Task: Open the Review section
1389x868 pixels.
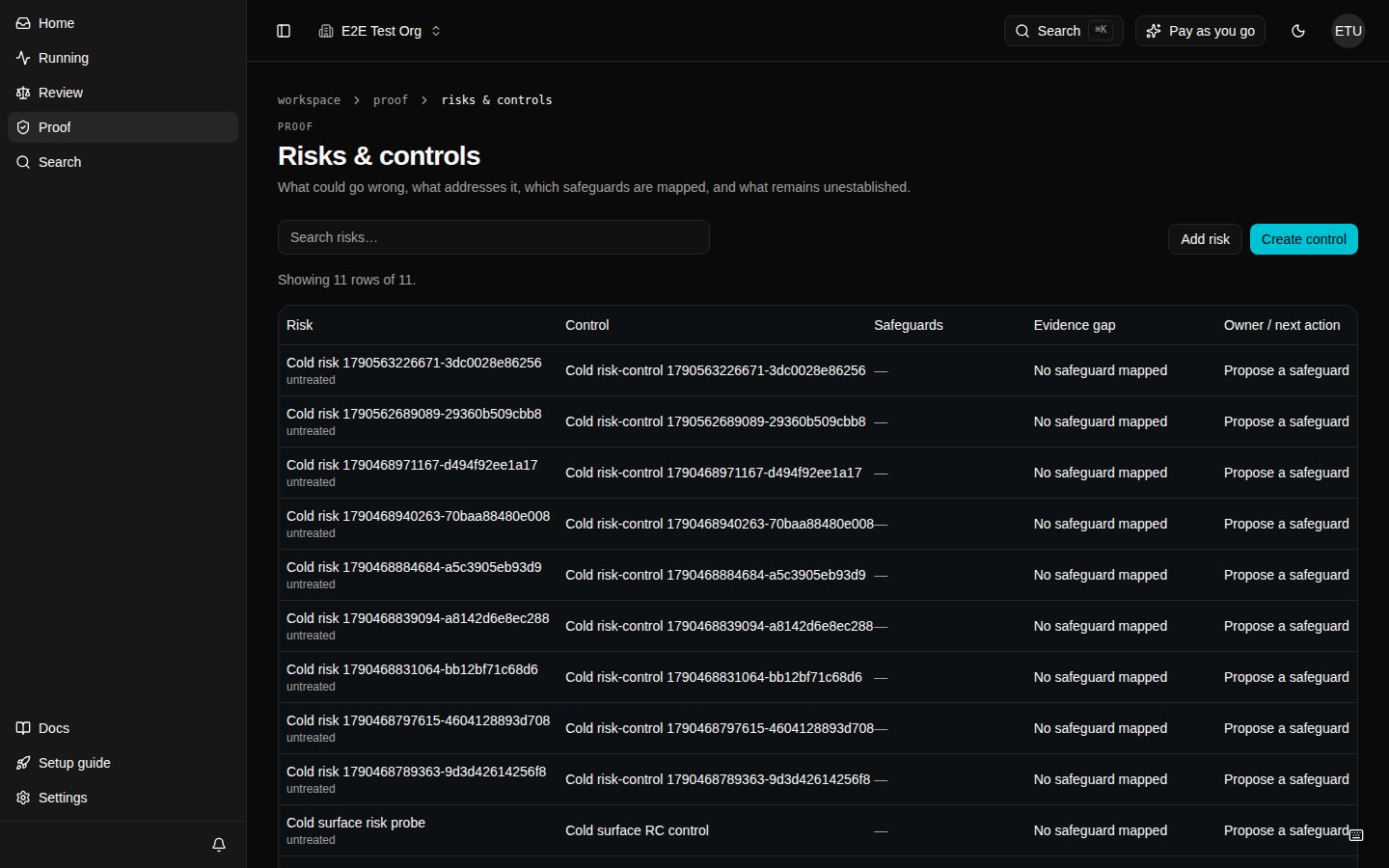Action: tap(123, 93)
